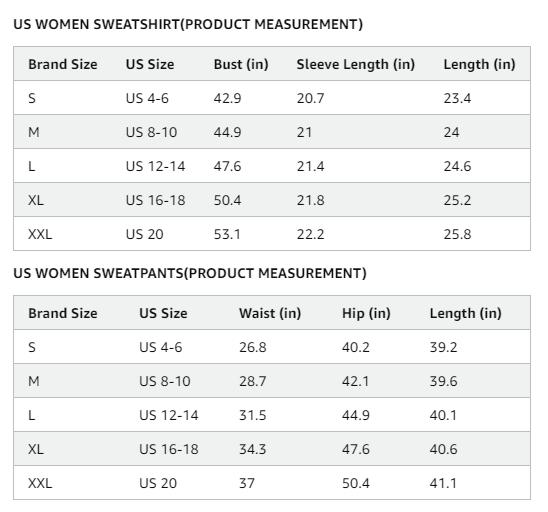Click the US 20 cell in sweatpants table
This screenshot has width=548, height=512.
[x=158, y=483]
